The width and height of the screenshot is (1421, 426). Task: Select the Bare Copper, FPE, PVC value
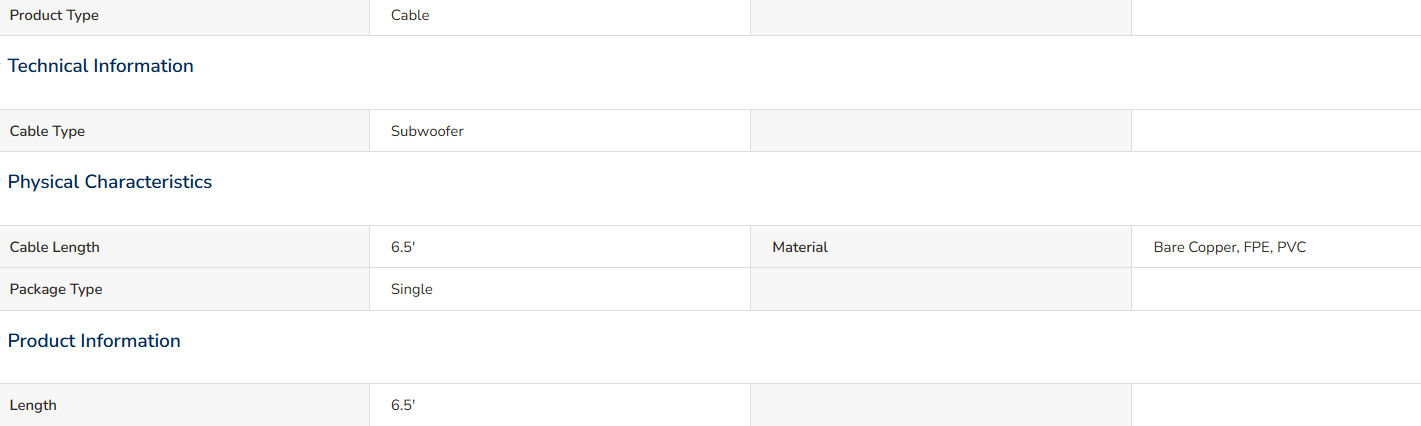pos(1229,247)
